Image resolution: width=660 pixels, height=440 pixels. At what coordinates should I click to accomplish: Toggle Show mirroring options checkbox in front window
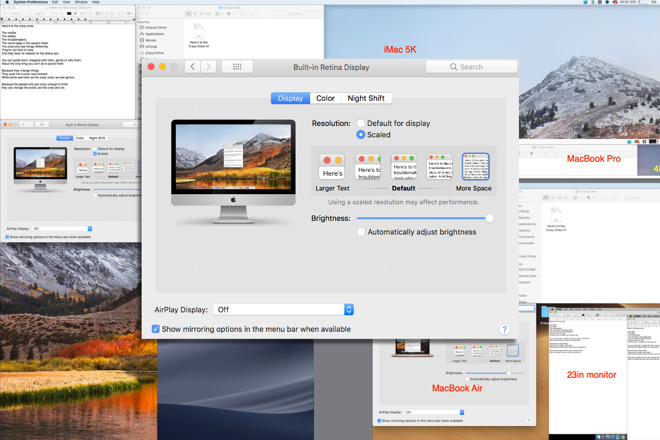(x=155, y=329)
